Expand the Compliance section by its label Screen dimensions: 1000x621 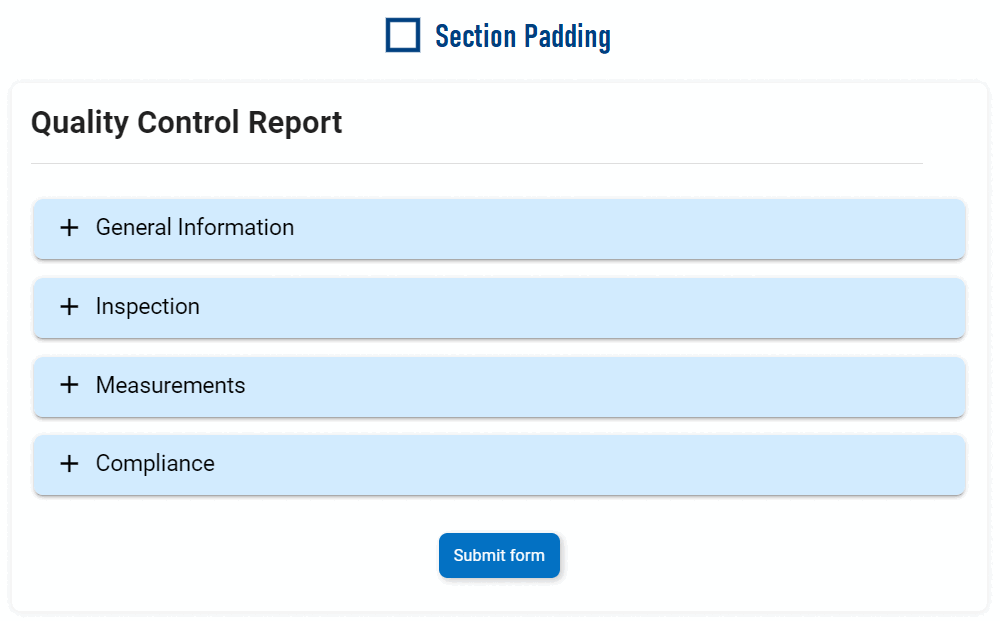(155, 464)
